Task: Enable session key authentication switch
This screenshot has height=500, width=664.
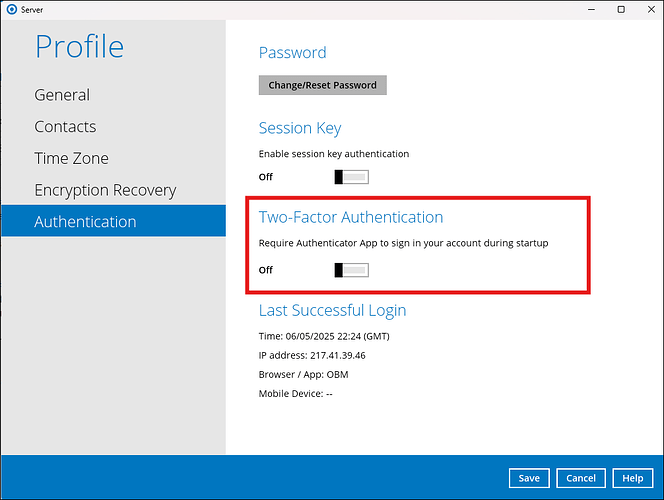Action: [351, 177]
